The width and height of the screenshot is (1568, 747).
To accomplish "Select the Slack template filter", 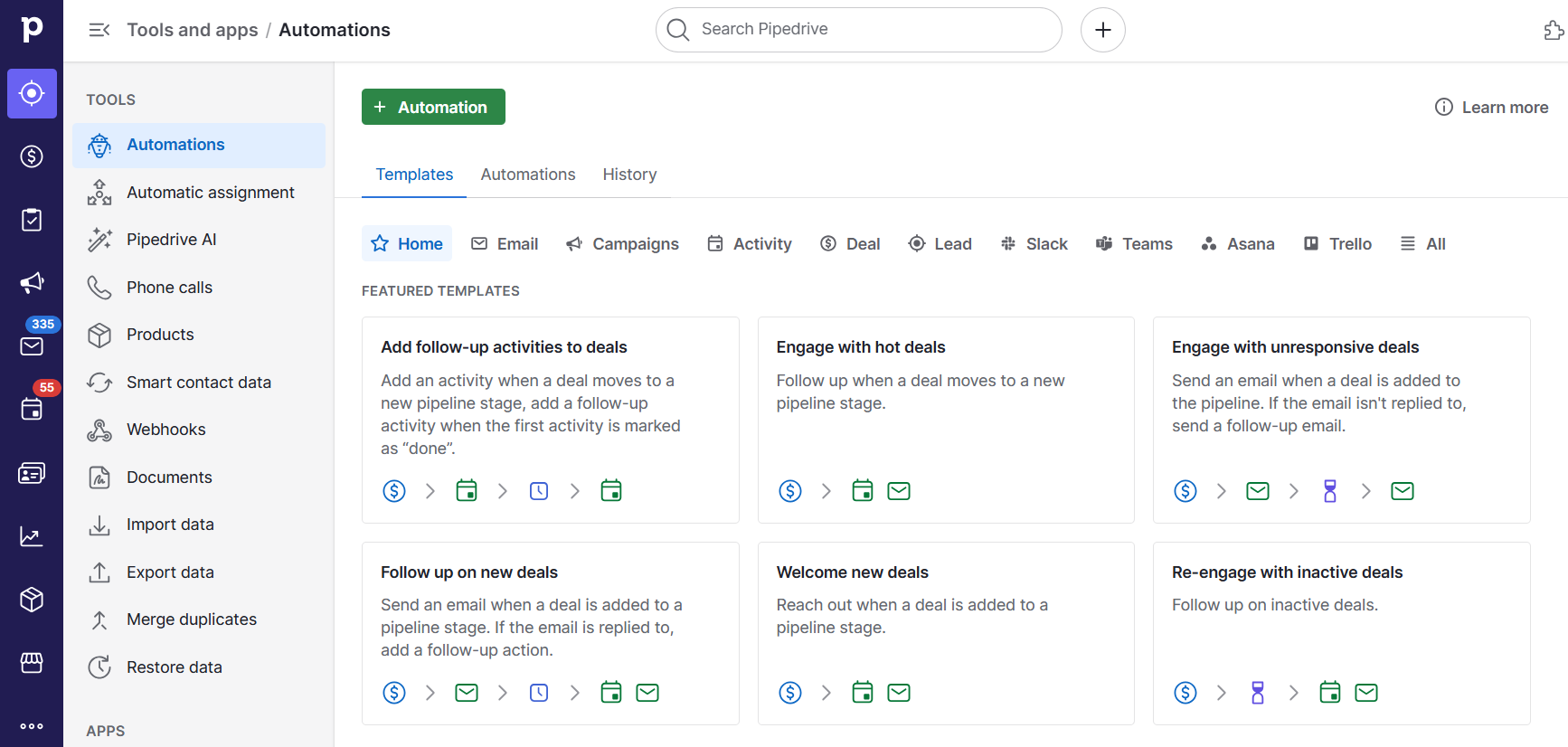I will coord(1034,243).
